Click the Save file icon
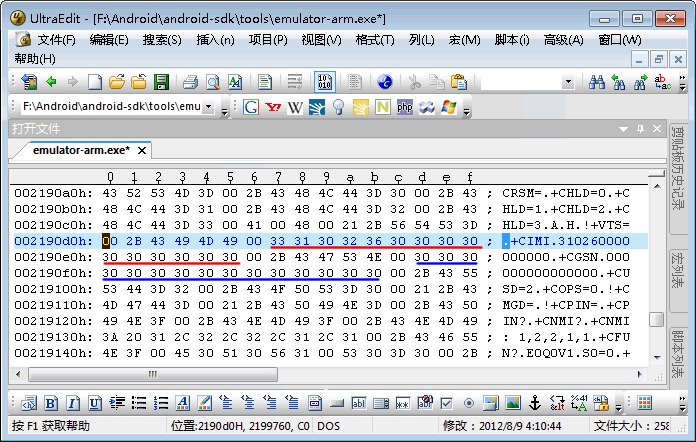 click(160, 82)
